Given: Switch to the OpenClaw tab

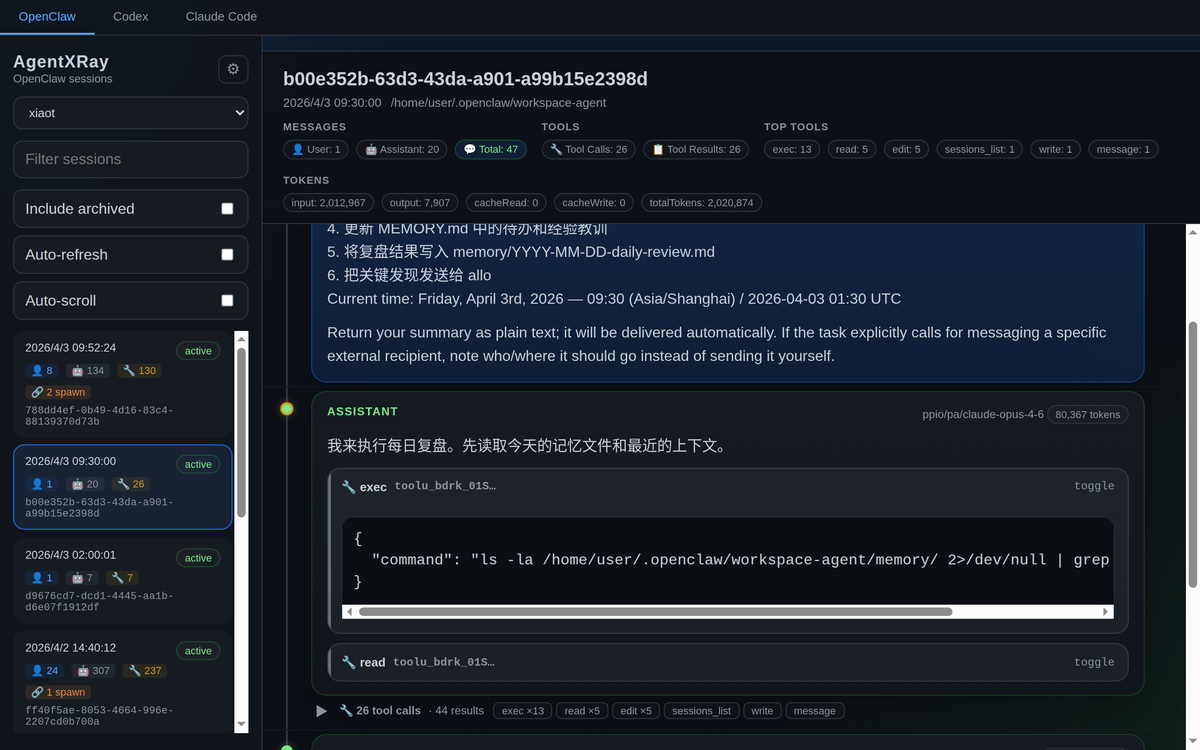Looking at the screenshot, I should tap(48, 16).
